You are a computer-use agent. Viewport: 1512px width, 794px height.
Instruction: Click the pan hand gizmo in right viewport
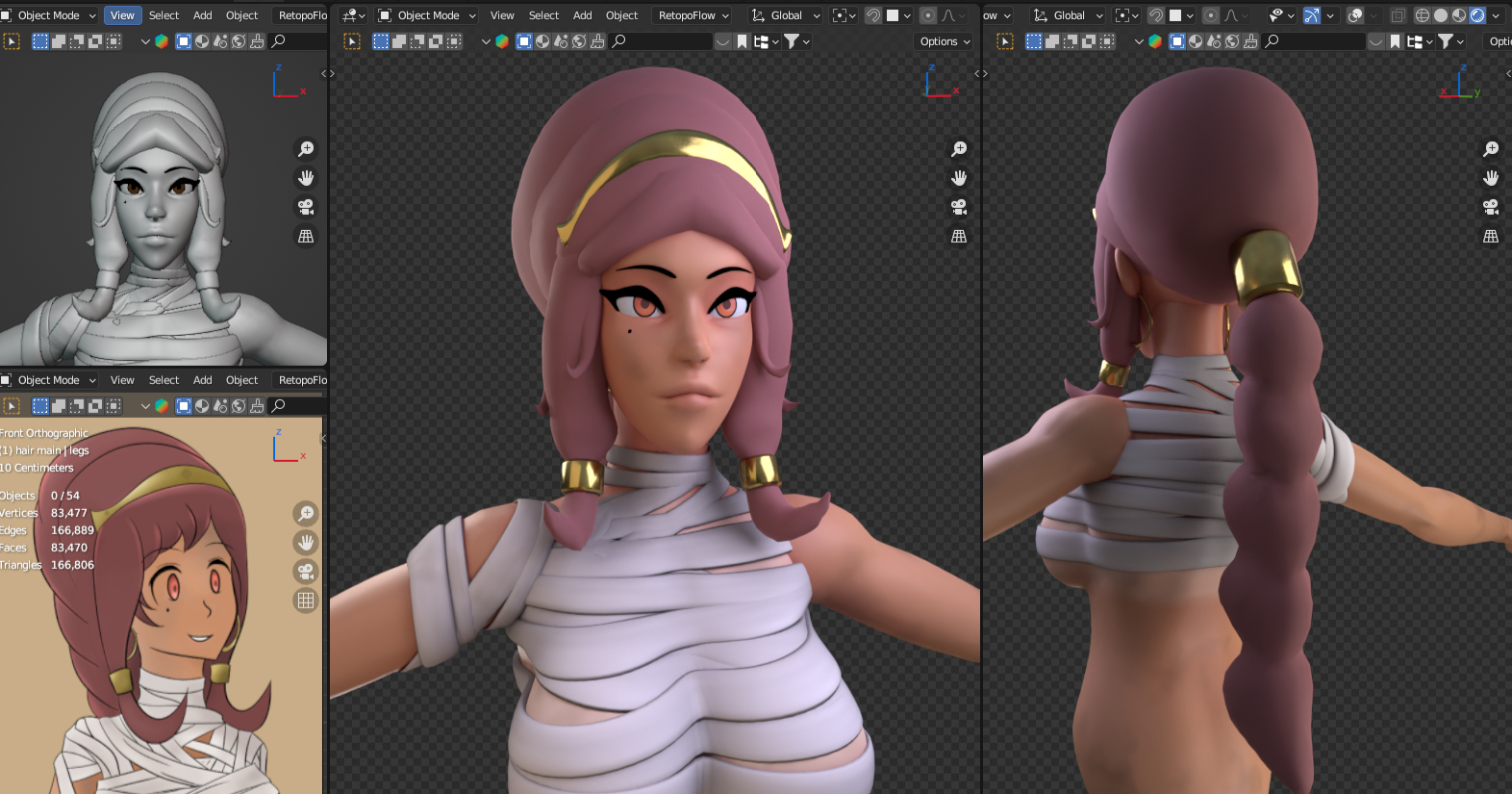[1491, 178]
